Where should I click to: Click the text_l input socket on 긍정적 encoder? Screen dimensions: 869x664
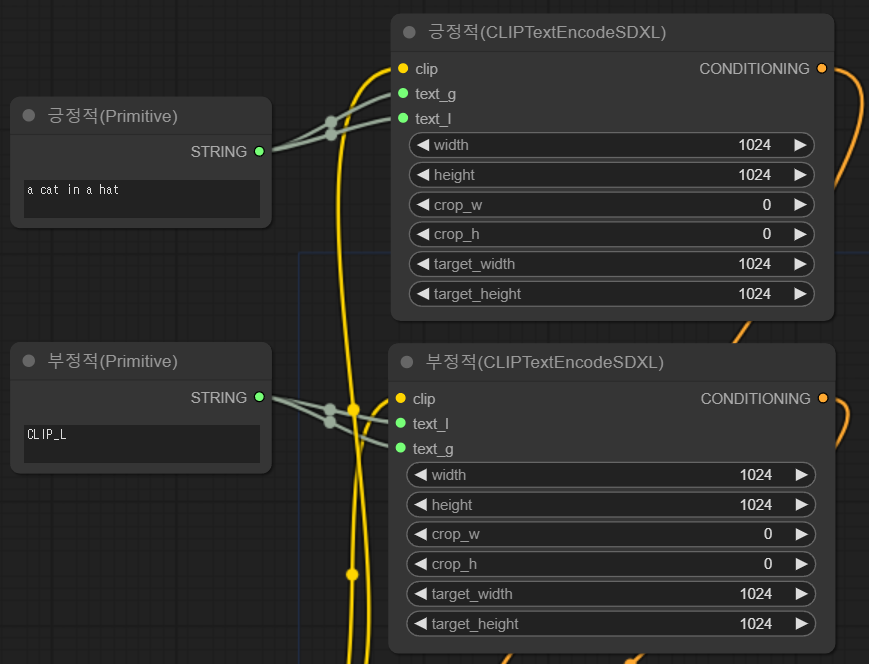[403, 118]
